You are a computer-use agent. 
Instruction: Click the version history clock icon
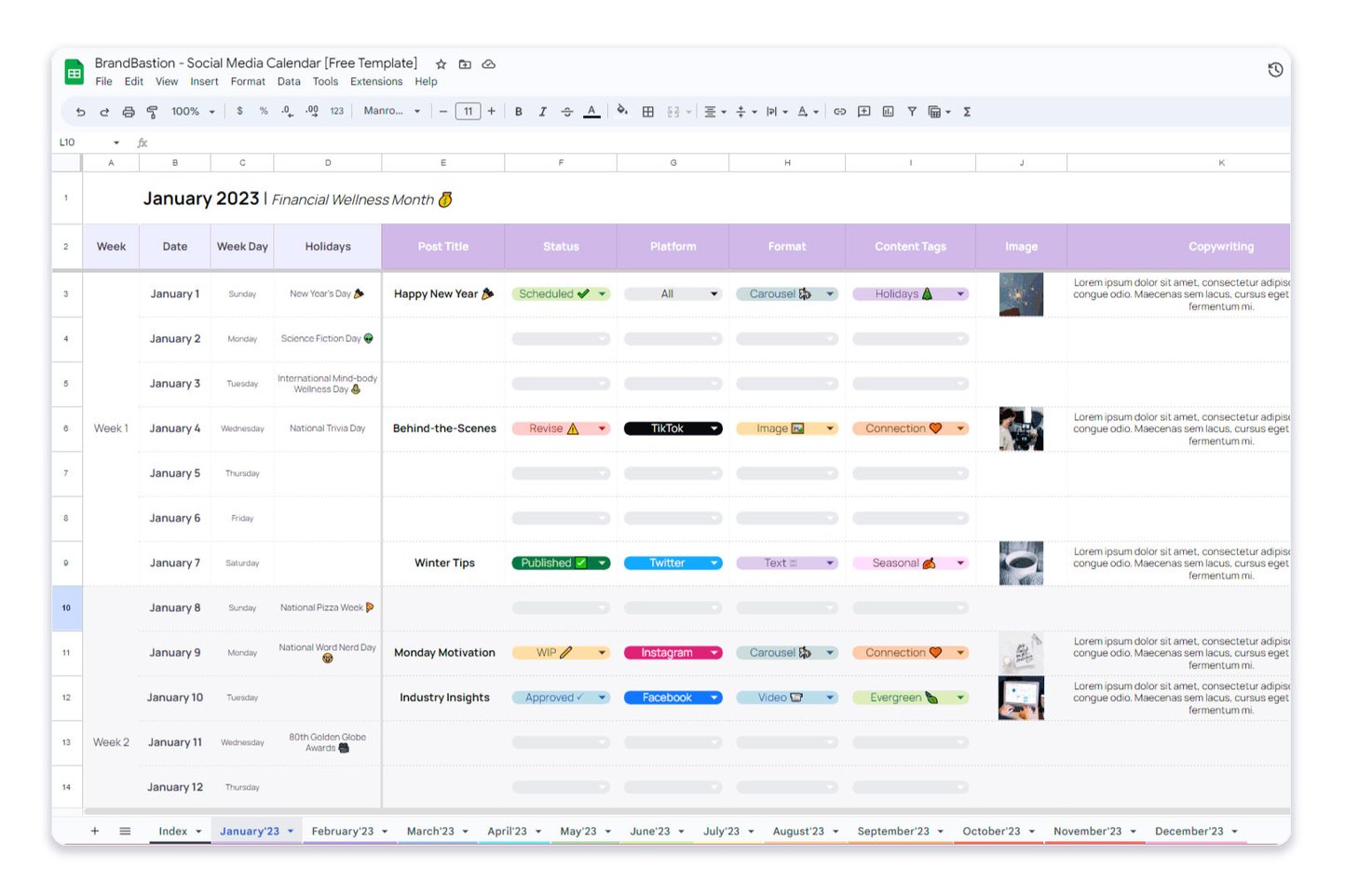pos(1275,69)
